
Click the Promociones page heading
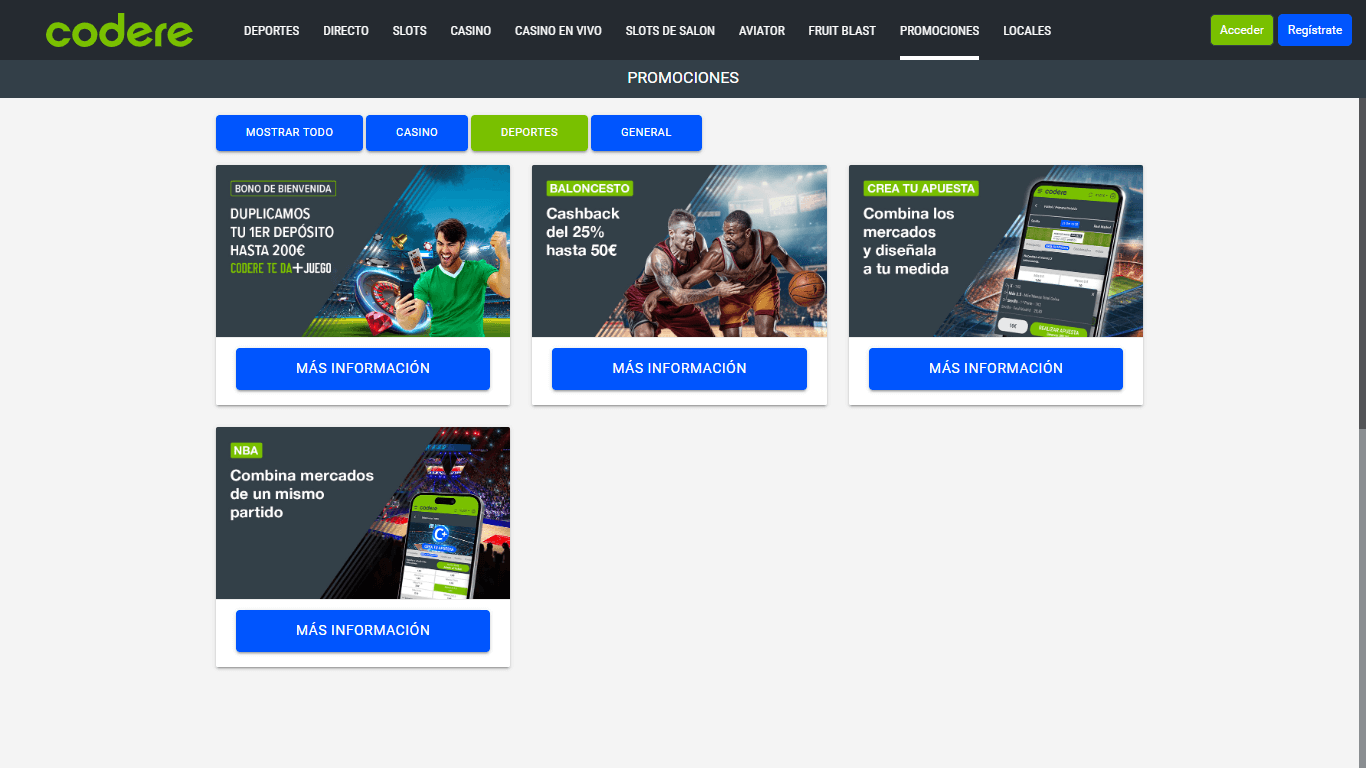coord(683,78)
